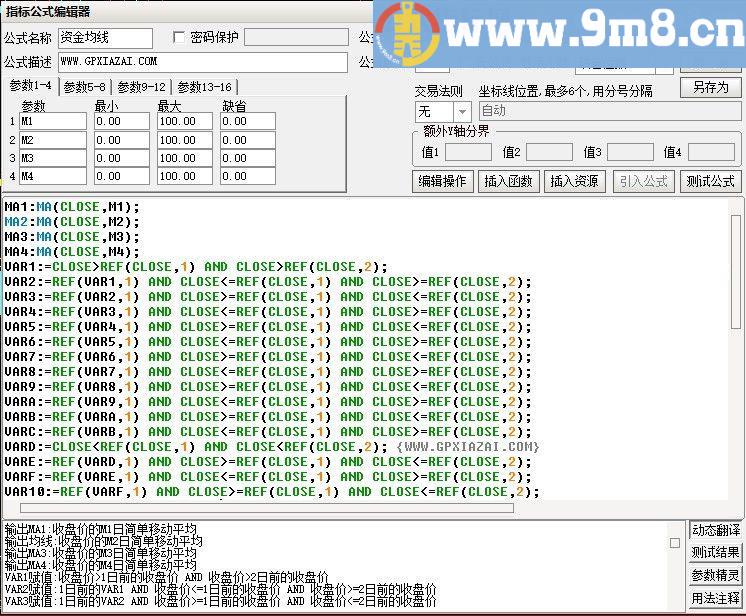Run 测试公式 to test the formula

click(x=710, y=181)
